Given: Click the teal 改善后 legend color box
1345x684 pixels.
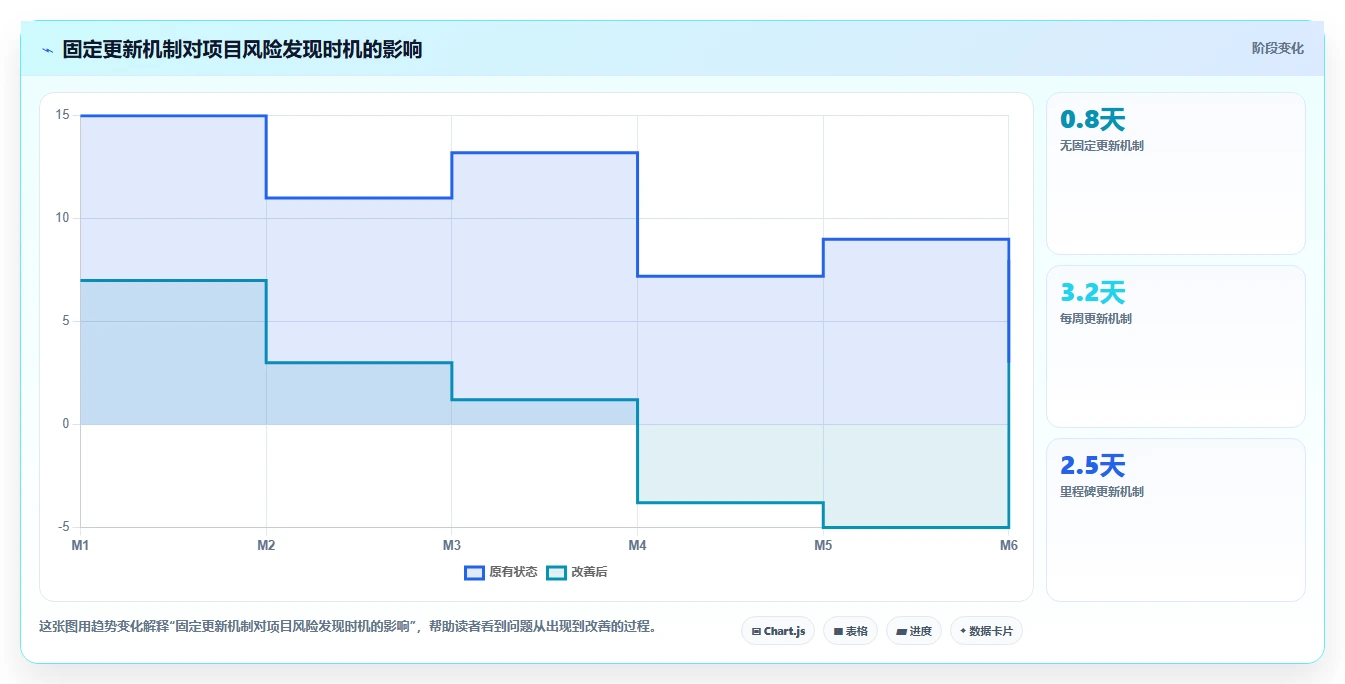Looking at the screenshot, I should click(x=555, y=572).
